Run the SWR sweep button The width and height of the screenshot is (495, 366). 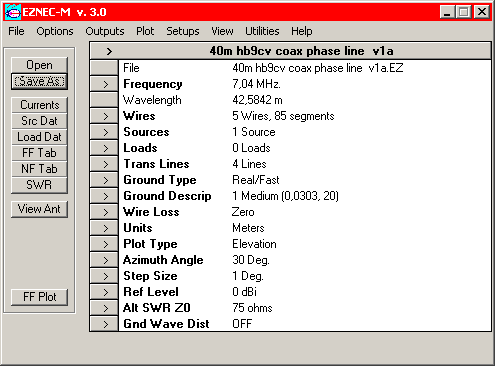click(39, 185)
